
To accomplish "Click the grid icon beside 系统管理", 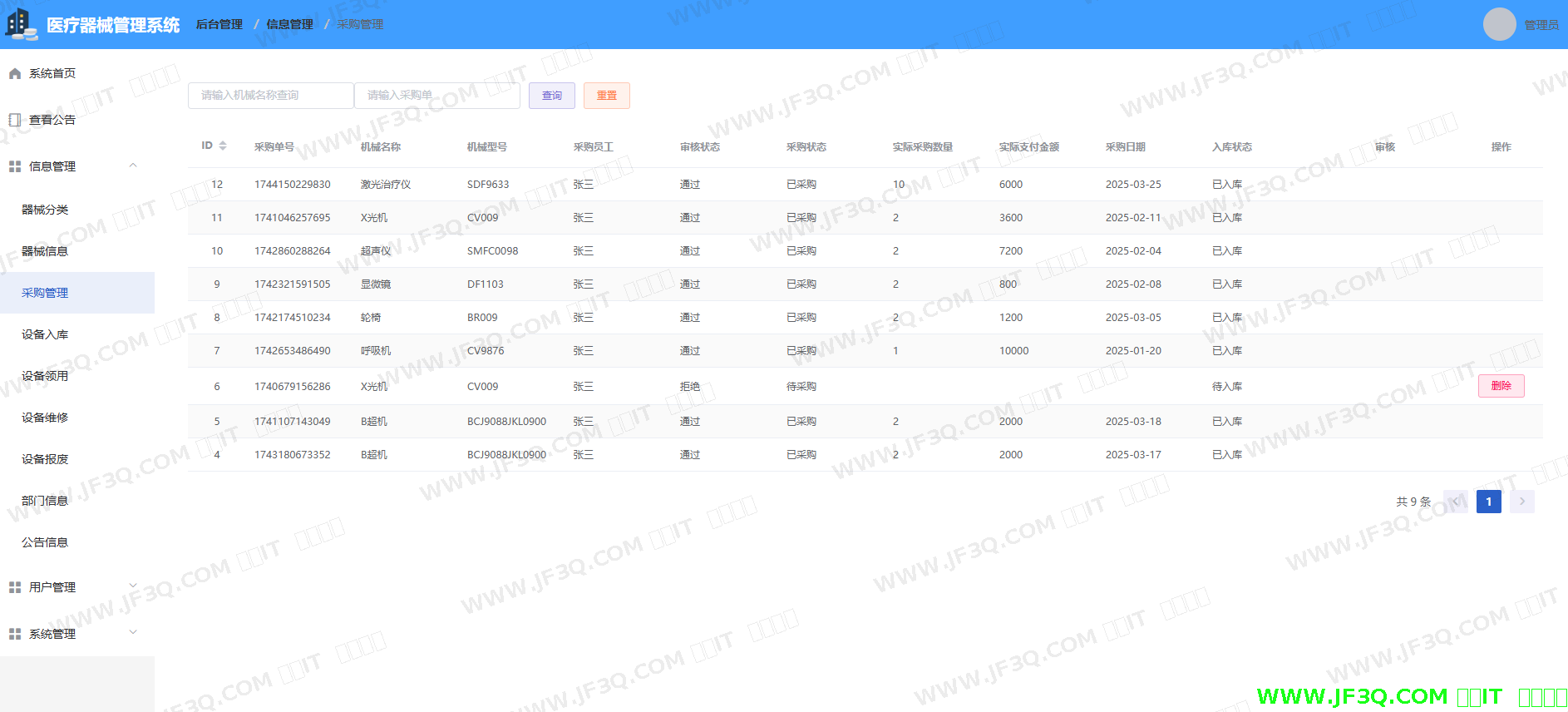I will [15, 634].
